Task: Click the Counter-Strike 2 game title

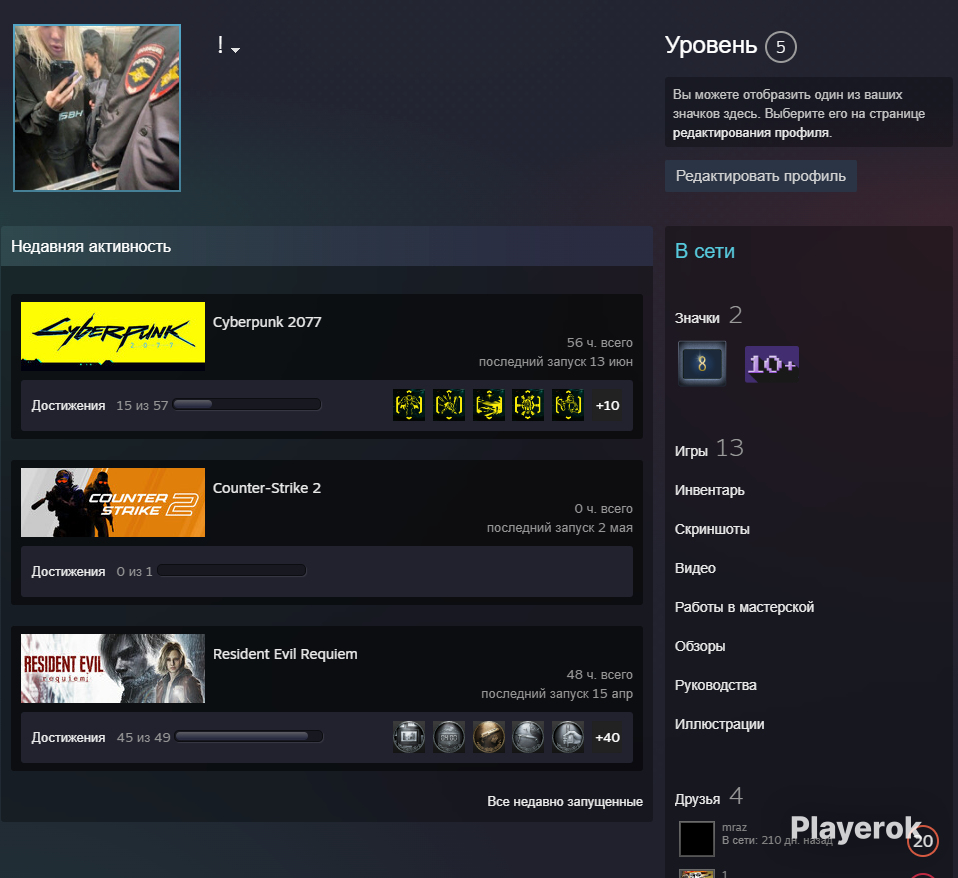Action: (x=266, y=488)
